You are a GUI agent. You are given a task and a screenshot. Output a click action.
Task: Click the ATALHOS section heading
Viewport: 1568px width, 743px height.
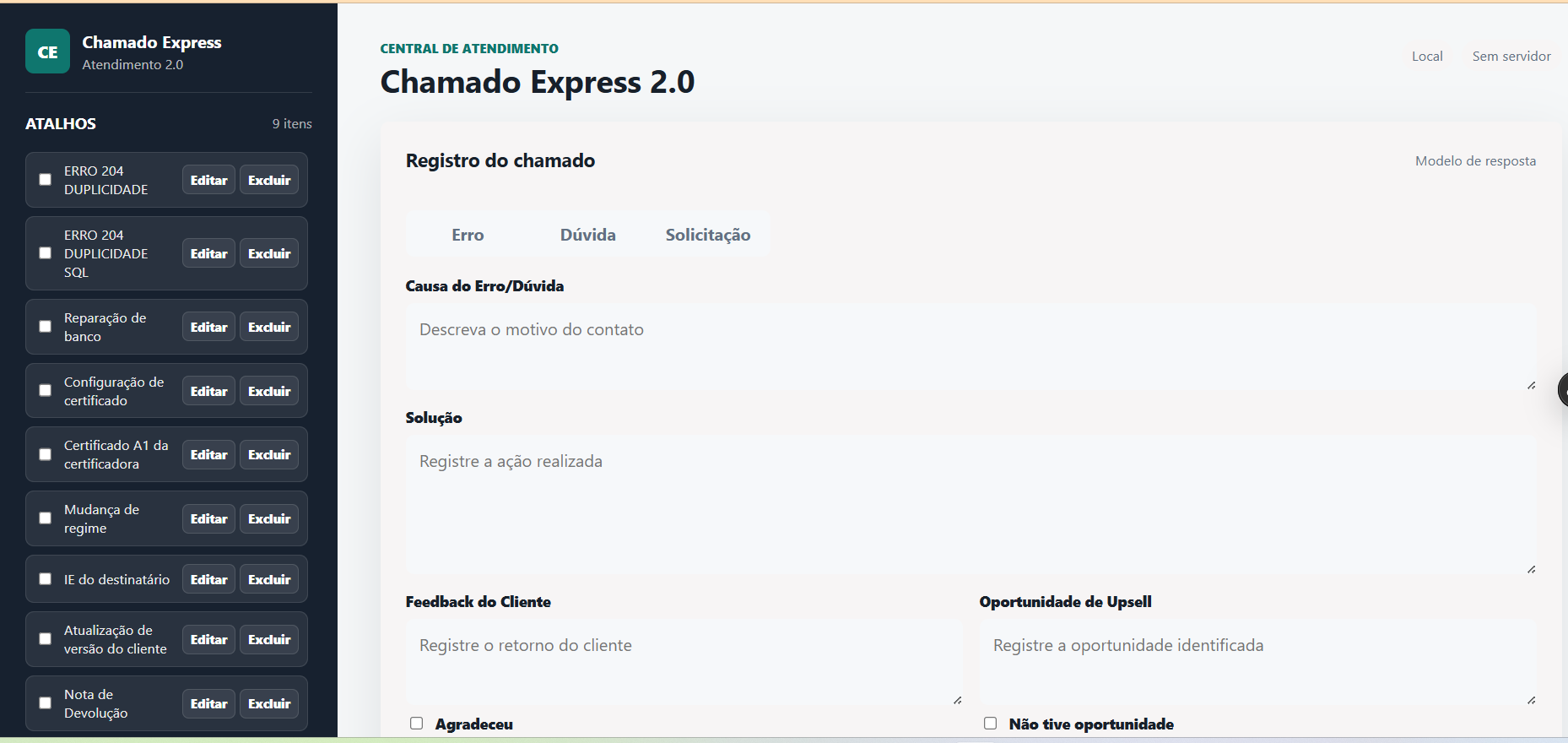61,123
